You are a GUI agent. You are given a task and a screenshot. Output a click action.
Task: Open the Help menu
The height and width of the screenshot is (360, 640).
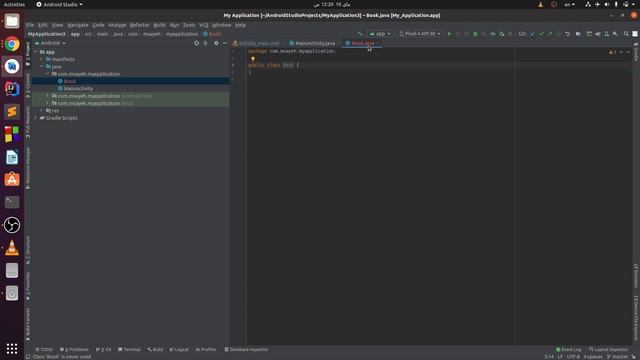pyautogui.click(x=240, y=25)
